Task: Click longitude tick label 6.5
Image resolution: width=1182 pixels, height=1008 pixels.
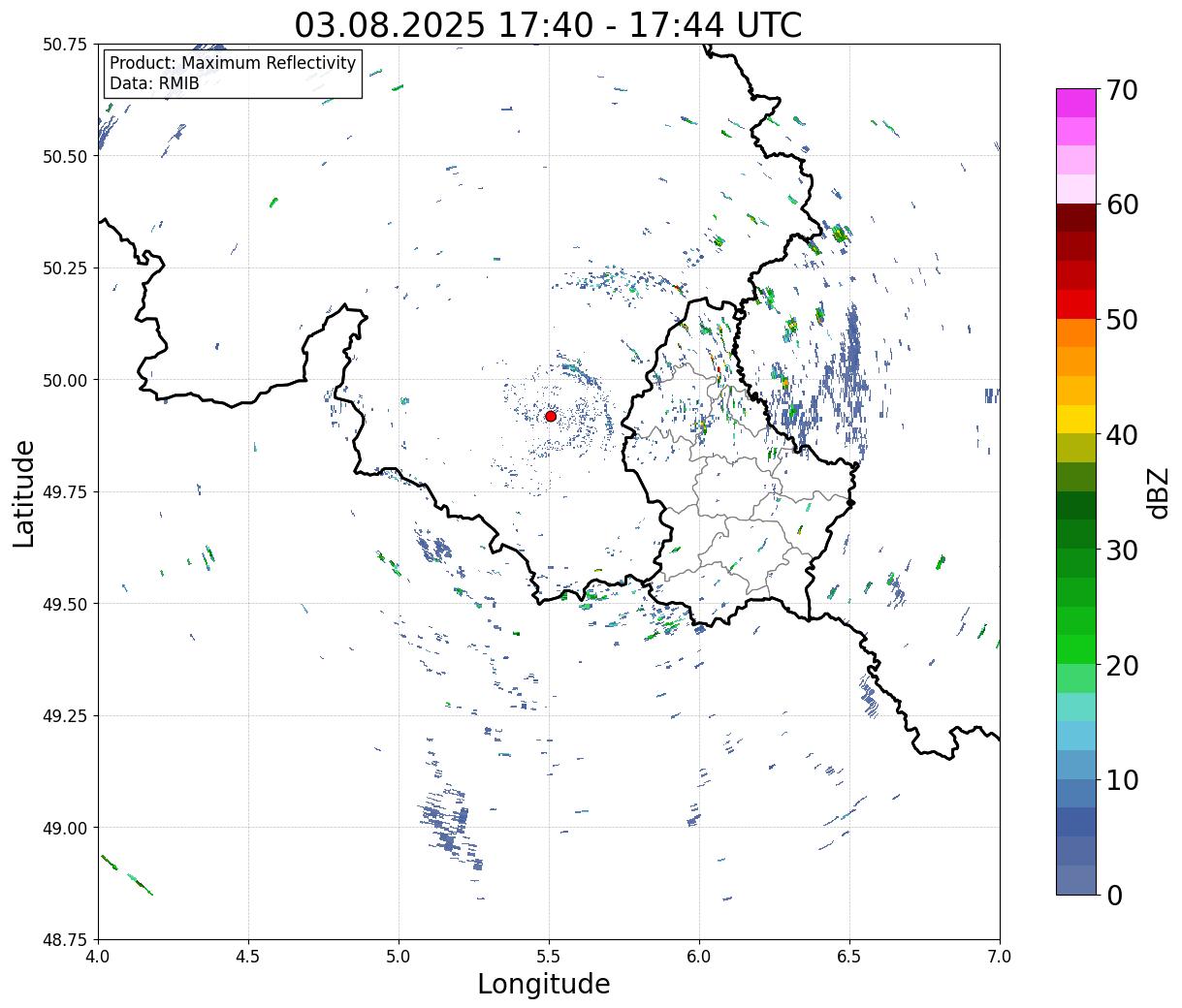Action: [x=849, y=957]
